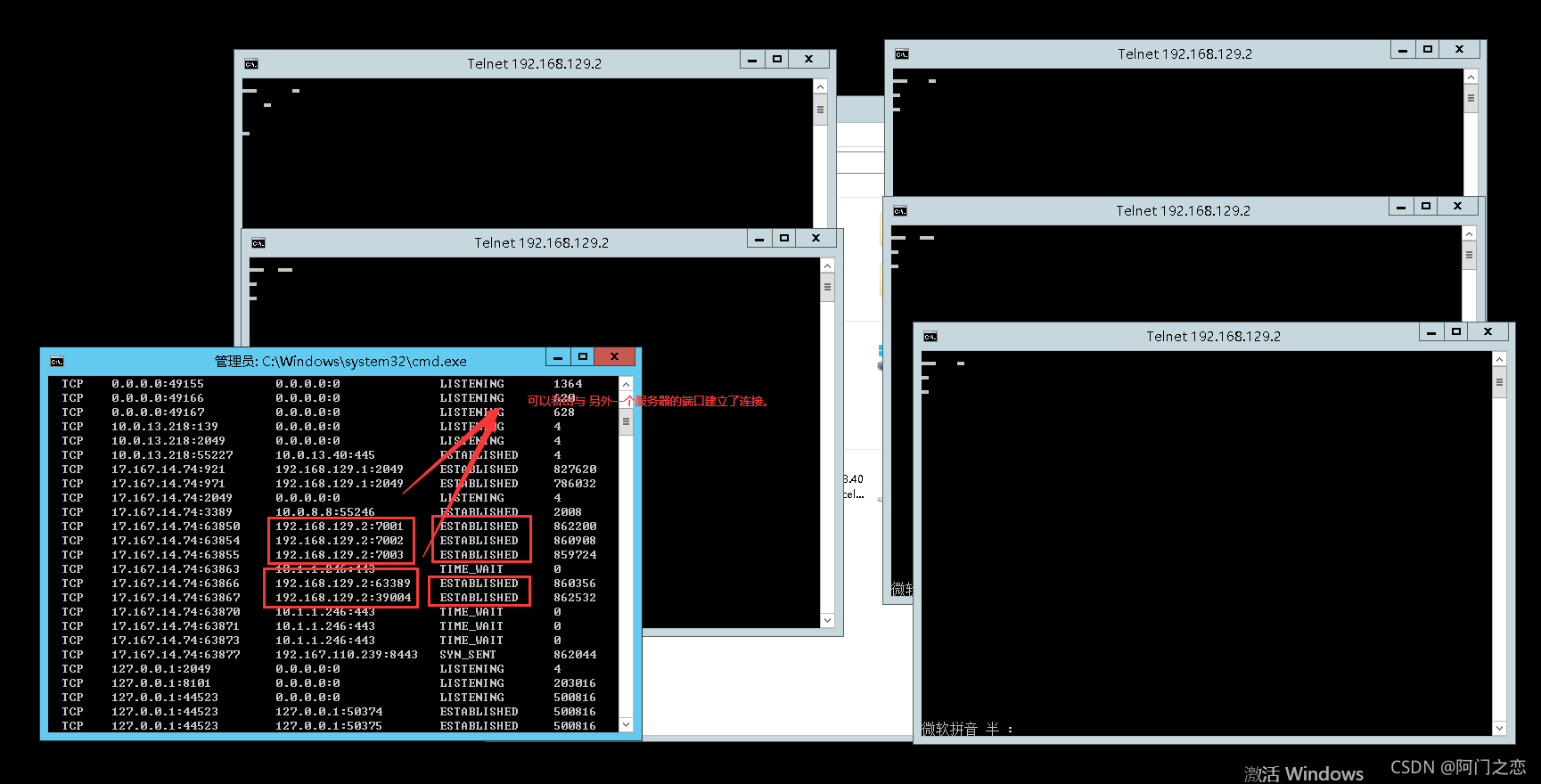Click the cmd.exe window system menu icon

pos(57,361)
